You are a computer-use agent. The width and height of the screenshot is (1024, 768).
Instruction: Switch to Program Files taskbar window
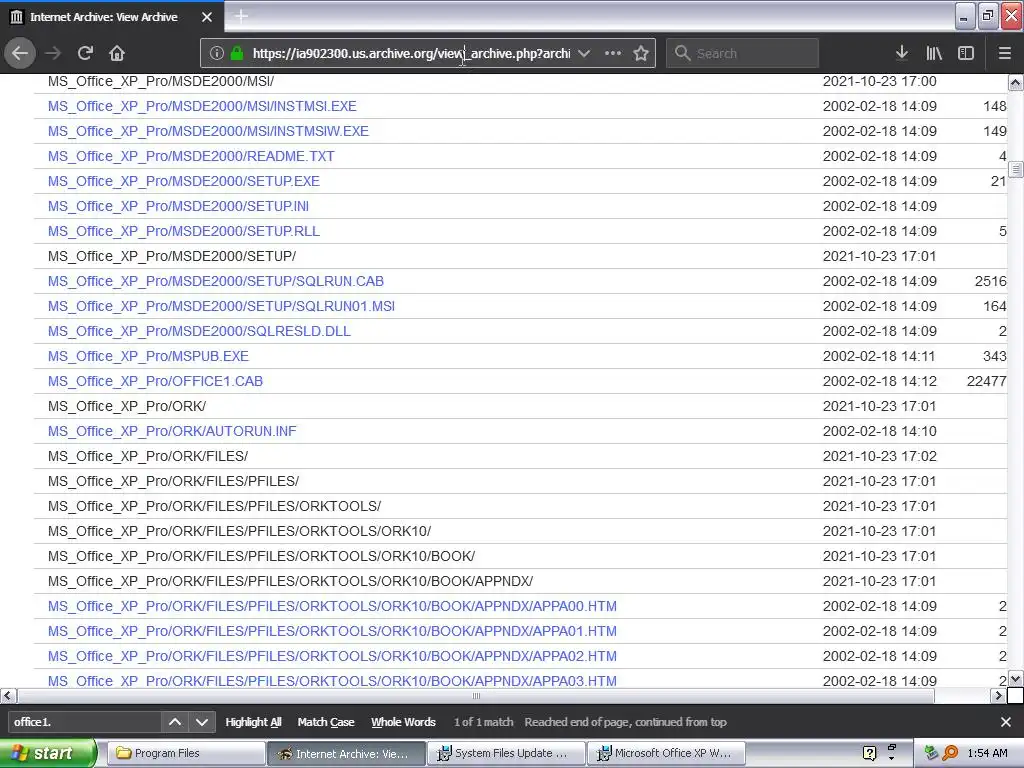pyautogui.click(x=185, y=753)
